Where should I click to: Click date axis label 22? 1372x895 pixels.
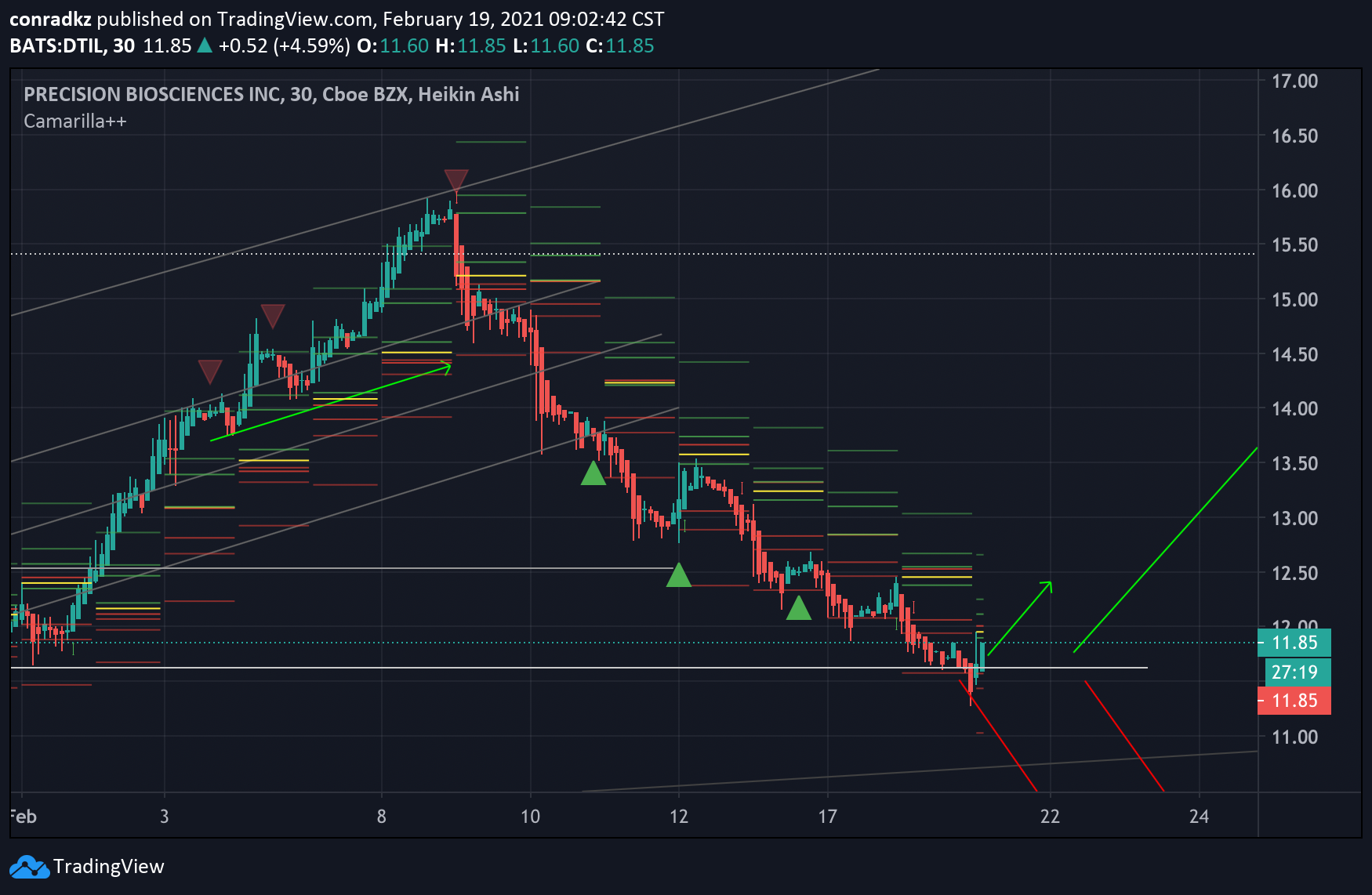[1050, 817]
